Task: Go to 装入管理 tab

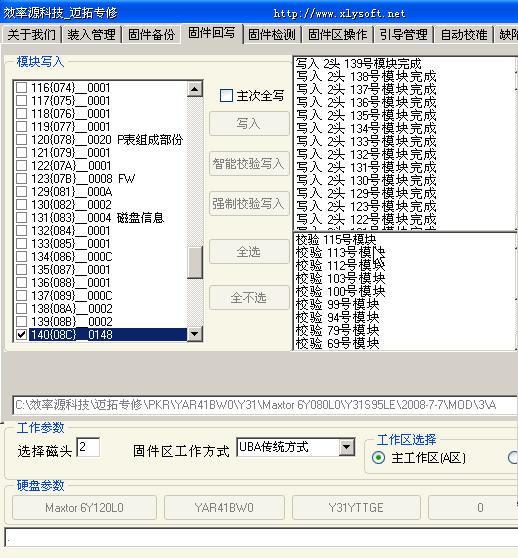Action: coord(91,35)
